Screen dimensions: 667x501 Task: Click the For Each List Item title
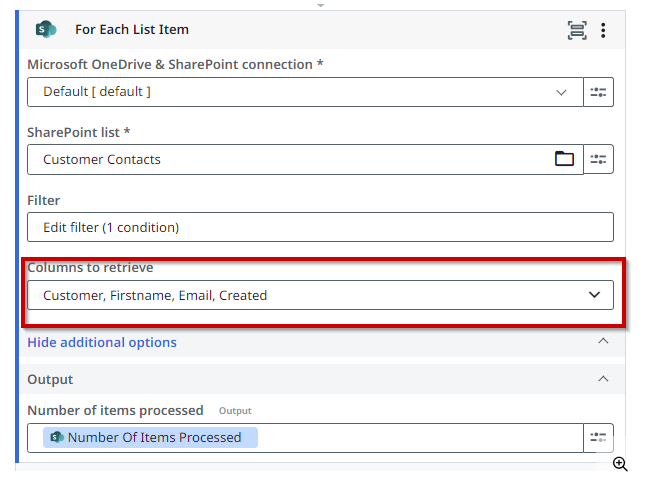tap(132, 30)
